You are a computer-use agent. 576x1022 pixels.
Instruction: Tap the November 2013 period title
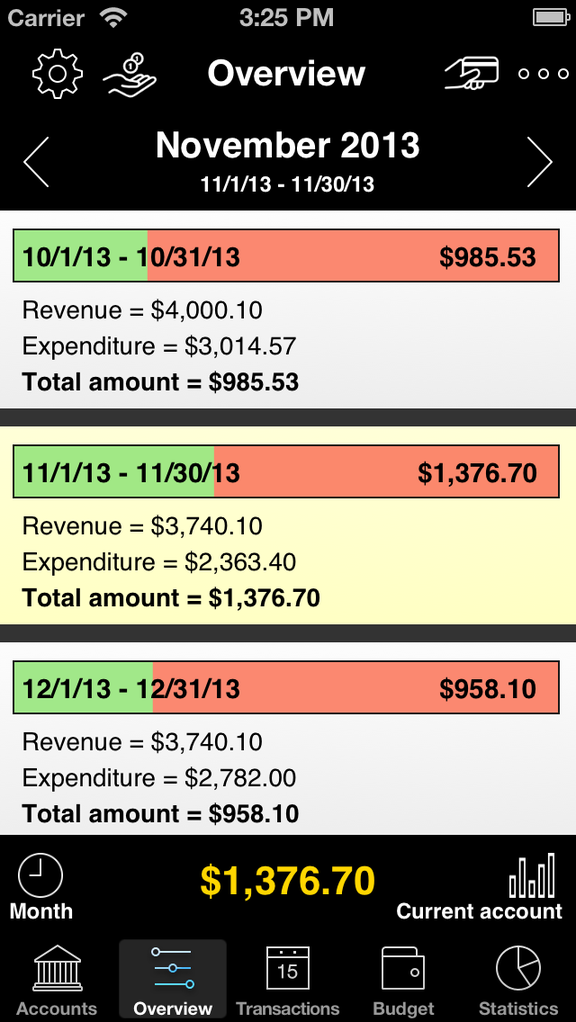pyautogui.click(x=287, y=145)
